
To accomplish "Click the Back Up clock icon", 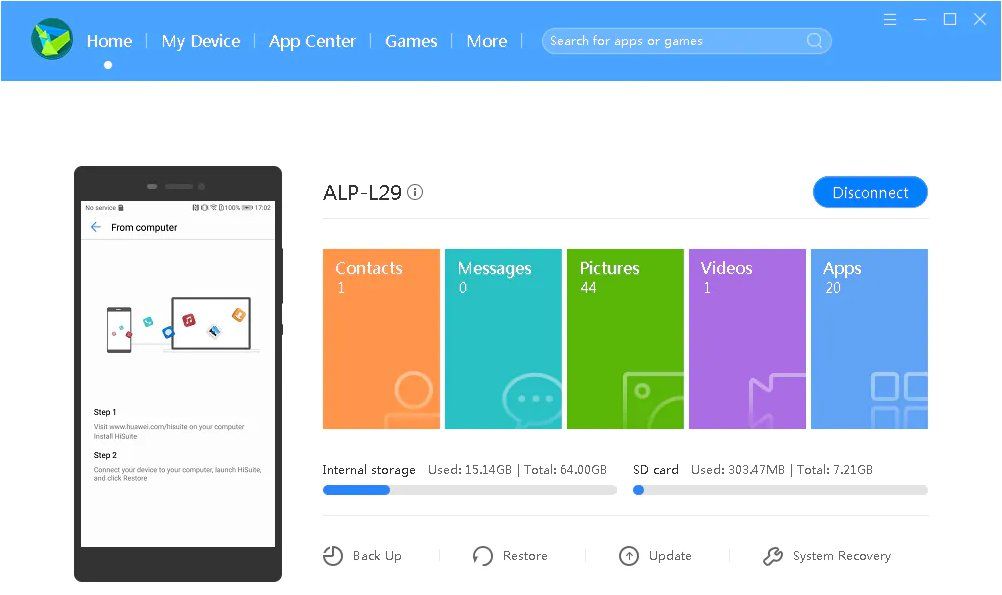I will [x=333, y=556].
